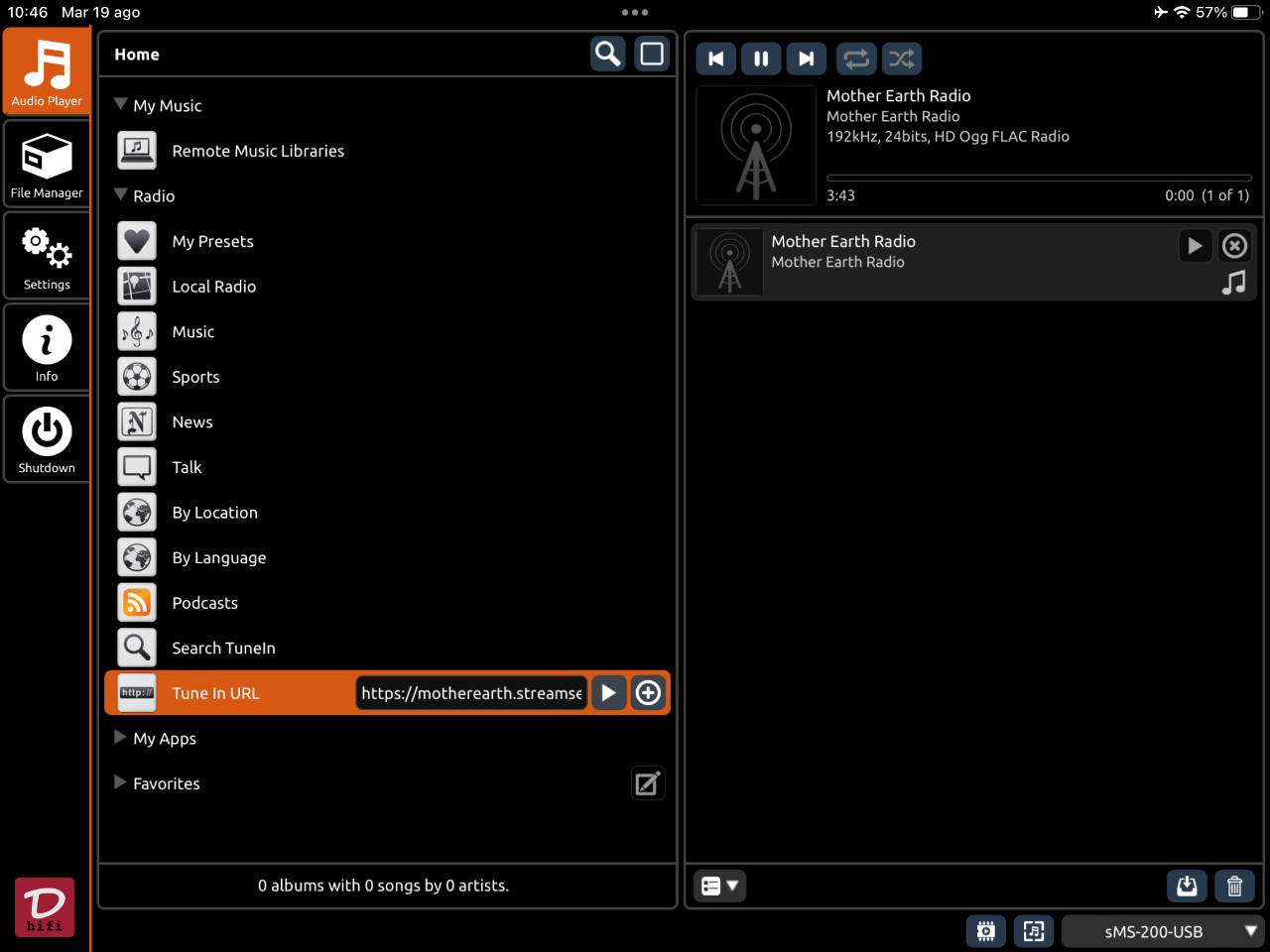The height and width of the screenshot is (952, 1270).
Task: Skip to the next track
Action: tap(807, 59)
